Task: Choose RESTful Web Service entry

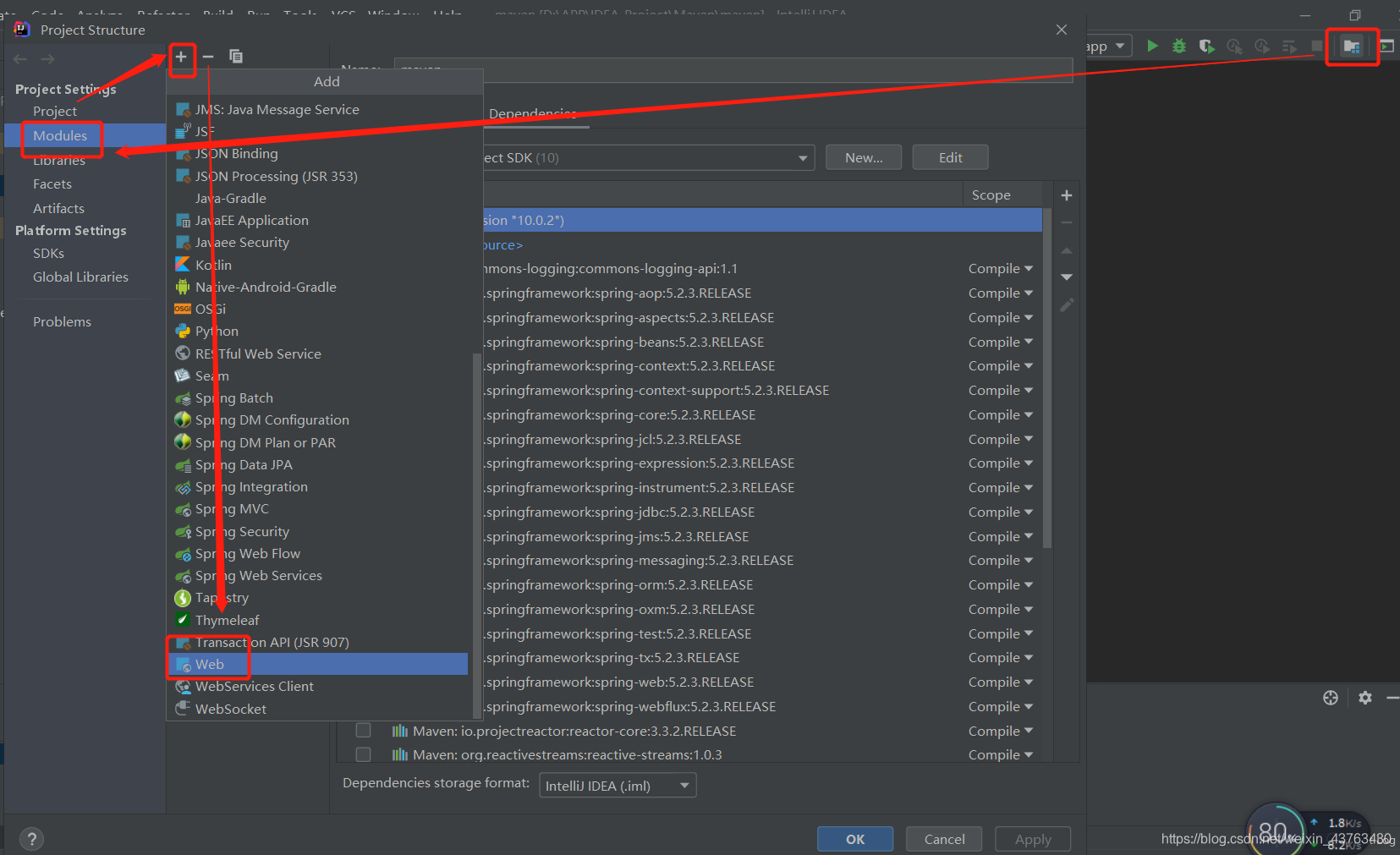Action: point(317,354)
